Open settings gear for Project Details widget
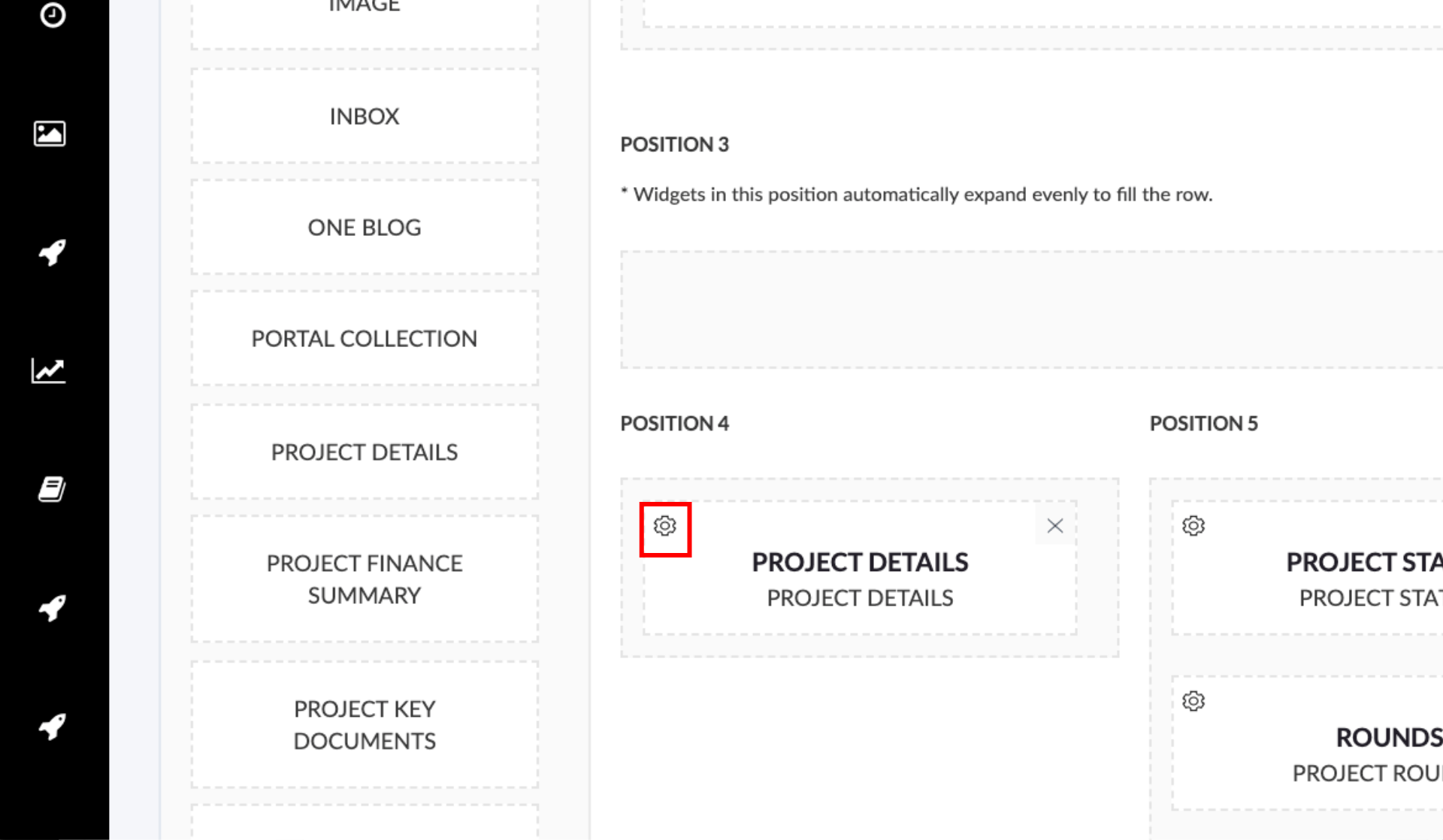 click(664, 526)
